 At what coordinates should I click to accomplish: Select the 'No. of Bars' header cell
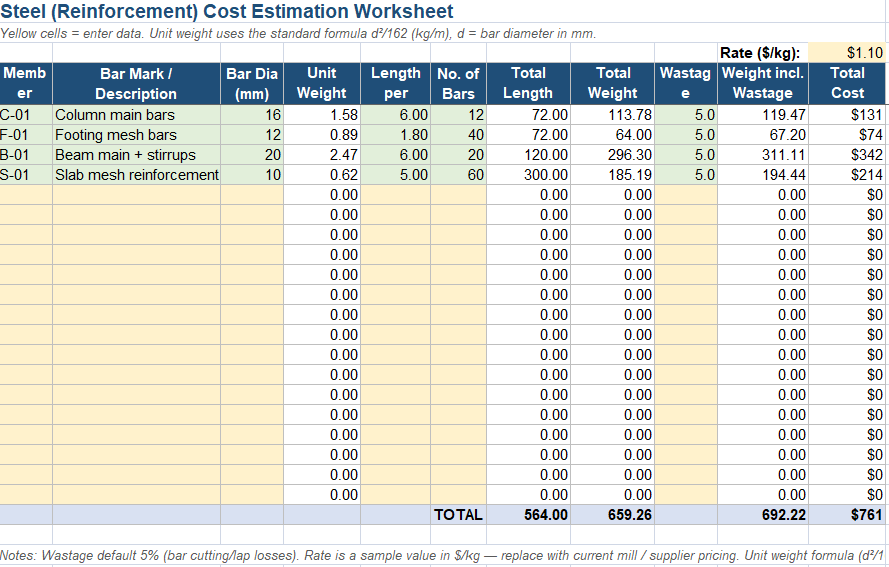458,83
